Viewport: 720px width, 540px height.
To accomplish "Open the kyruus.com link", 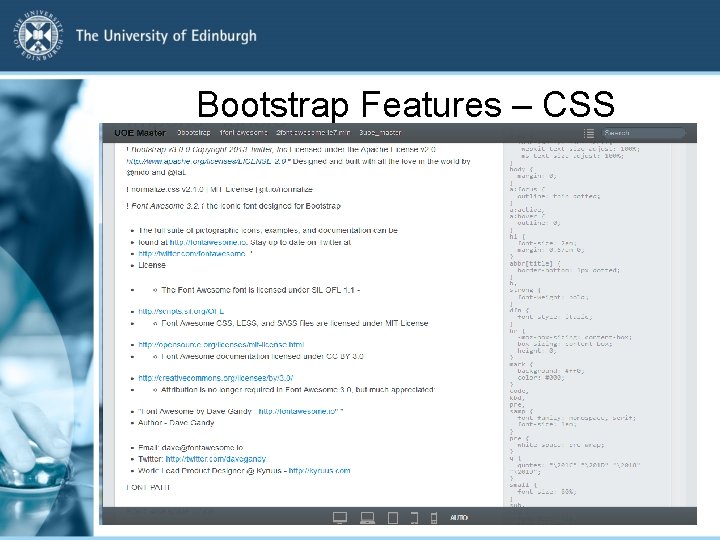I will coord(319,471).
